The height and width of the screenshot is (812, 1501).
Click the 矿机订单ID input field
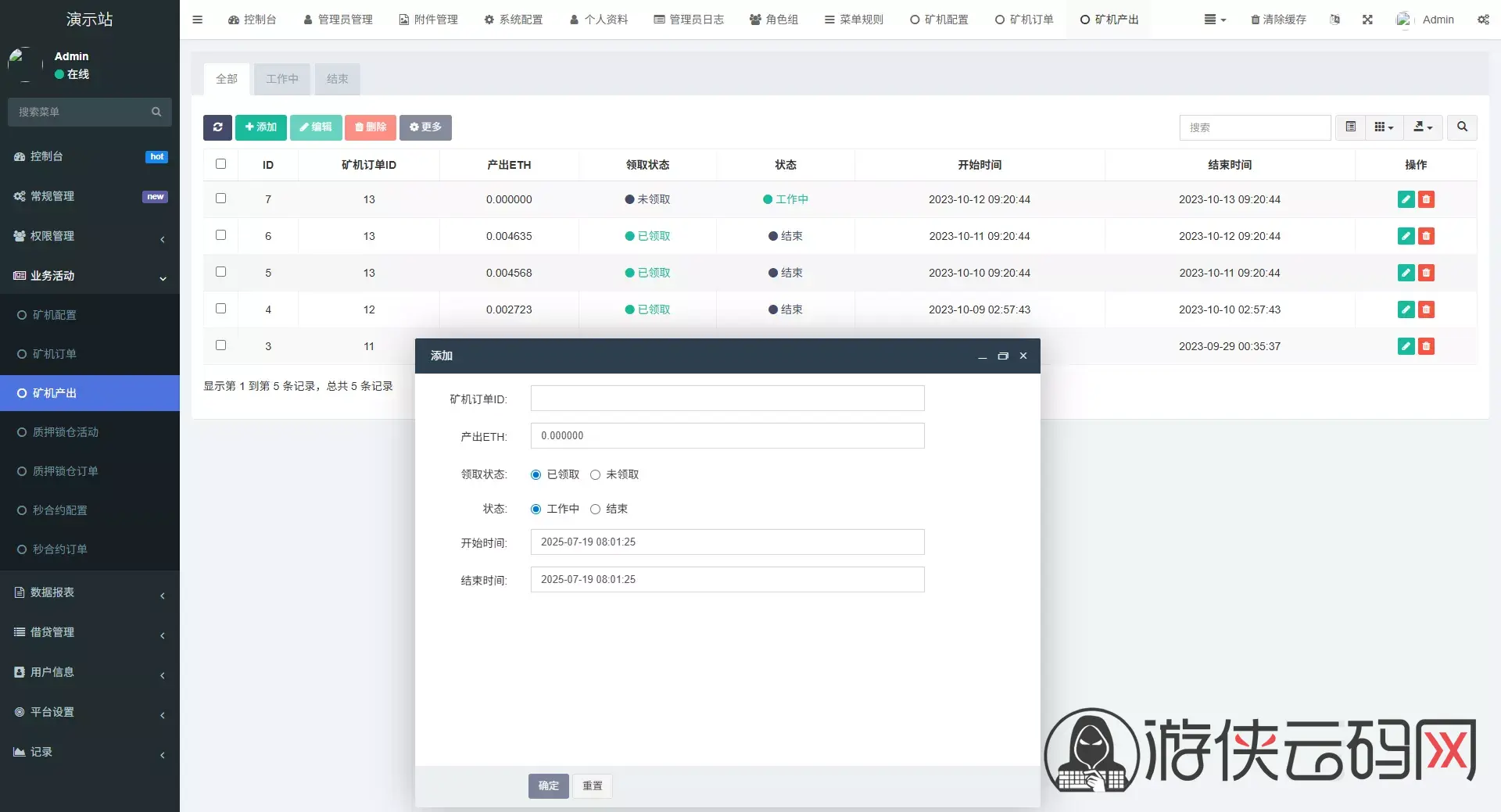(x=727, y=399)
